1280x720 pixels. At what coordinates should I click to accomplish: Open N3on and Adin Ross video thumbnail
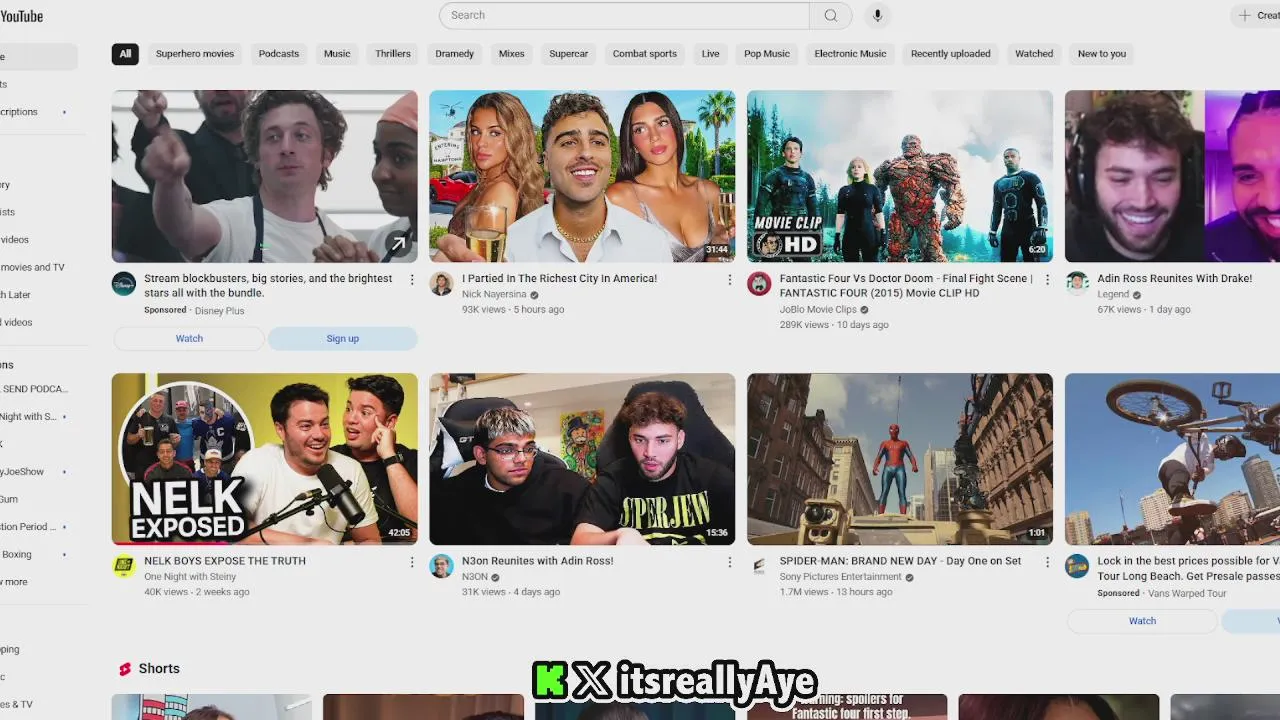(x=582, y=459)
